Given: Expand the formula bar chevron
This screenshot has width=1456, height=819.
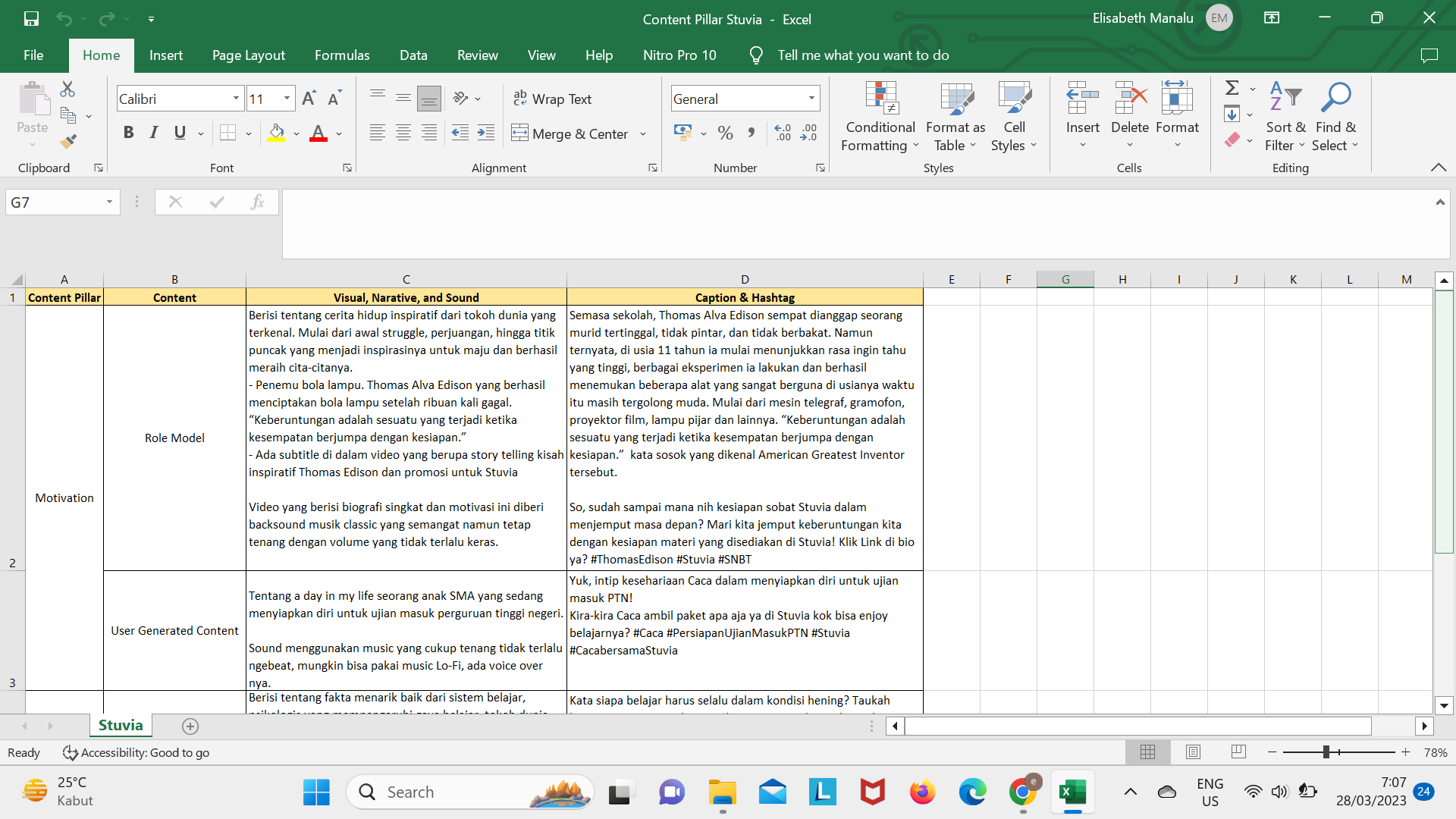Looking at the screenshot, I should tap(1440, 202).
